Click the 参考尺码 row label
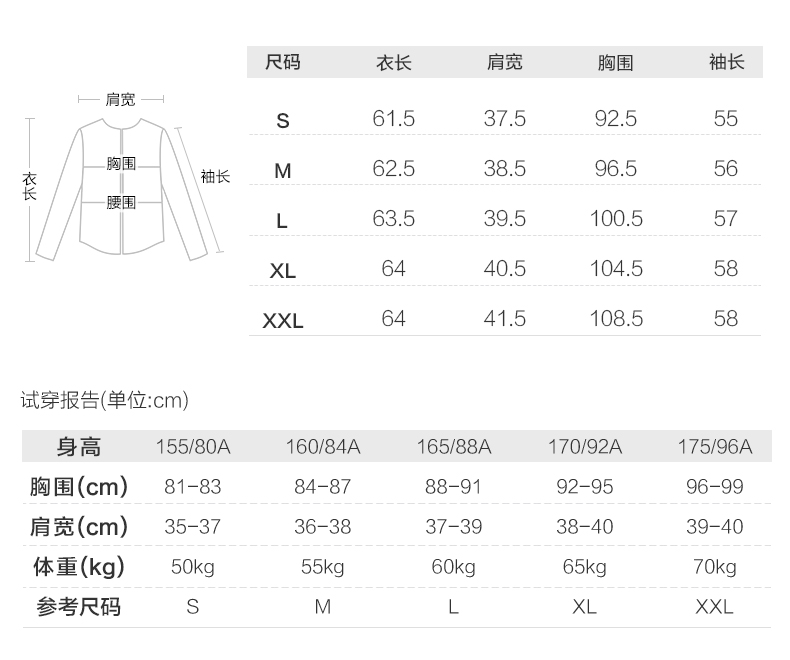Viewport: 790px width, 660px height. (79, 607)
